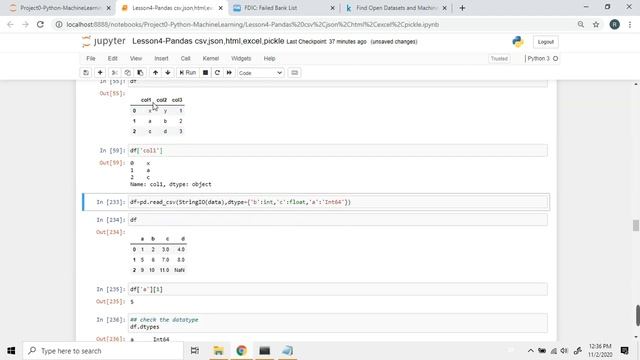Viewport: 640px width, 360px height.
Task: Click the Logout button
Action: pos(545,42)
